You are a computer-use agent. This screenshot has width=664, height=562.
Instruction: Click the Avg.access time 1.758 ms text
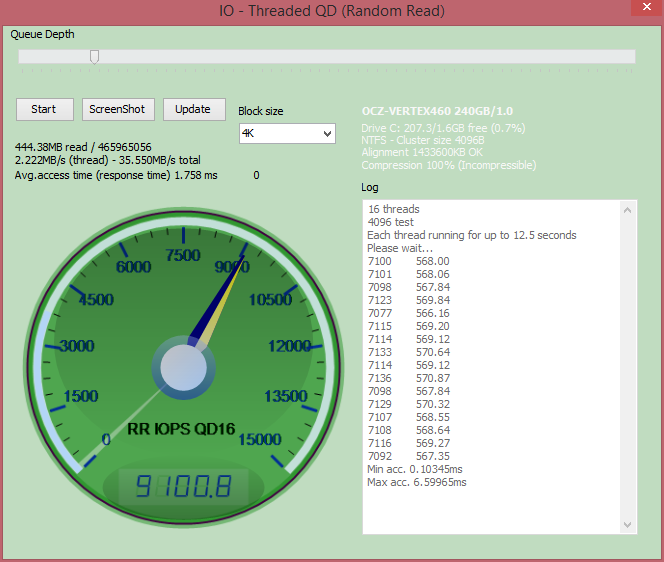(116, 175)
